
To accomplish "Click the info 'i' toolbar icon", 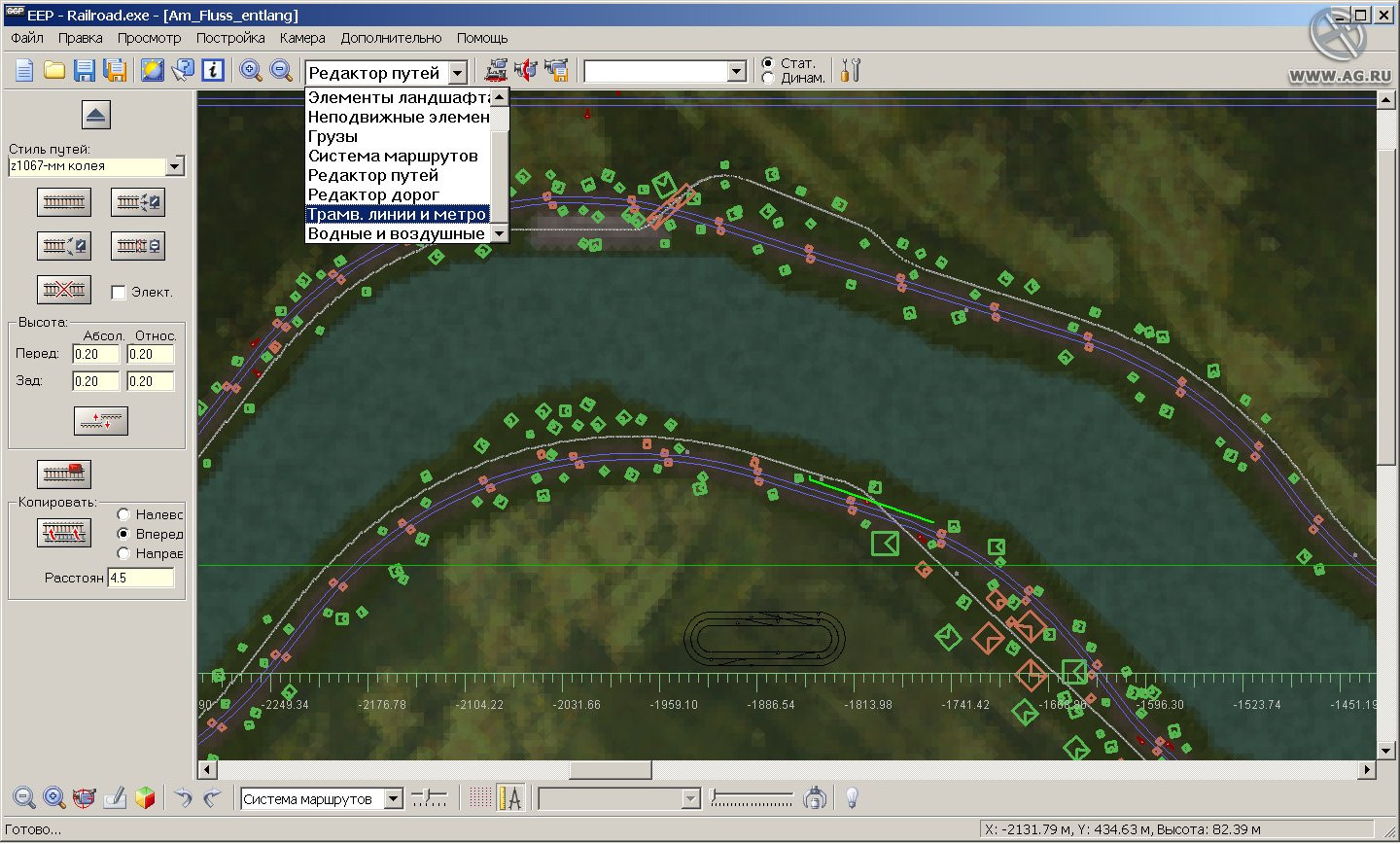I will [213, 70].
